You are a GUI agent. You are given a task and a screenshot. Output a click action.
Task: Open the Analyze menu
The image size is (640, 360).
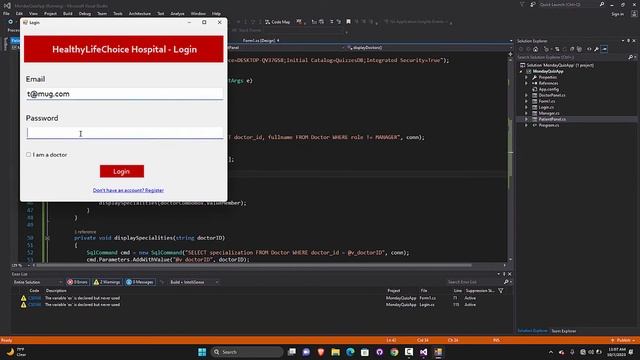pos(177,13)
